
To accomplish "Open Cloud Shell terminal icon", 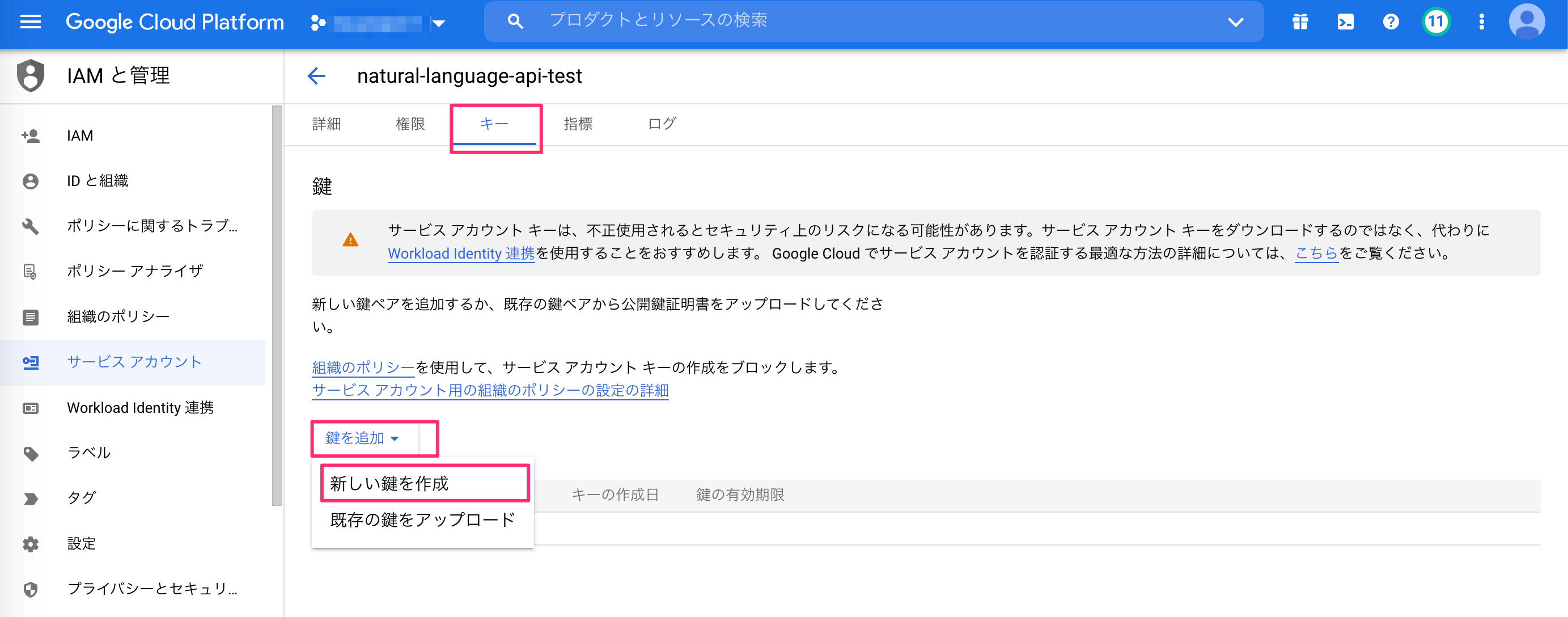I will [1345, 23].
